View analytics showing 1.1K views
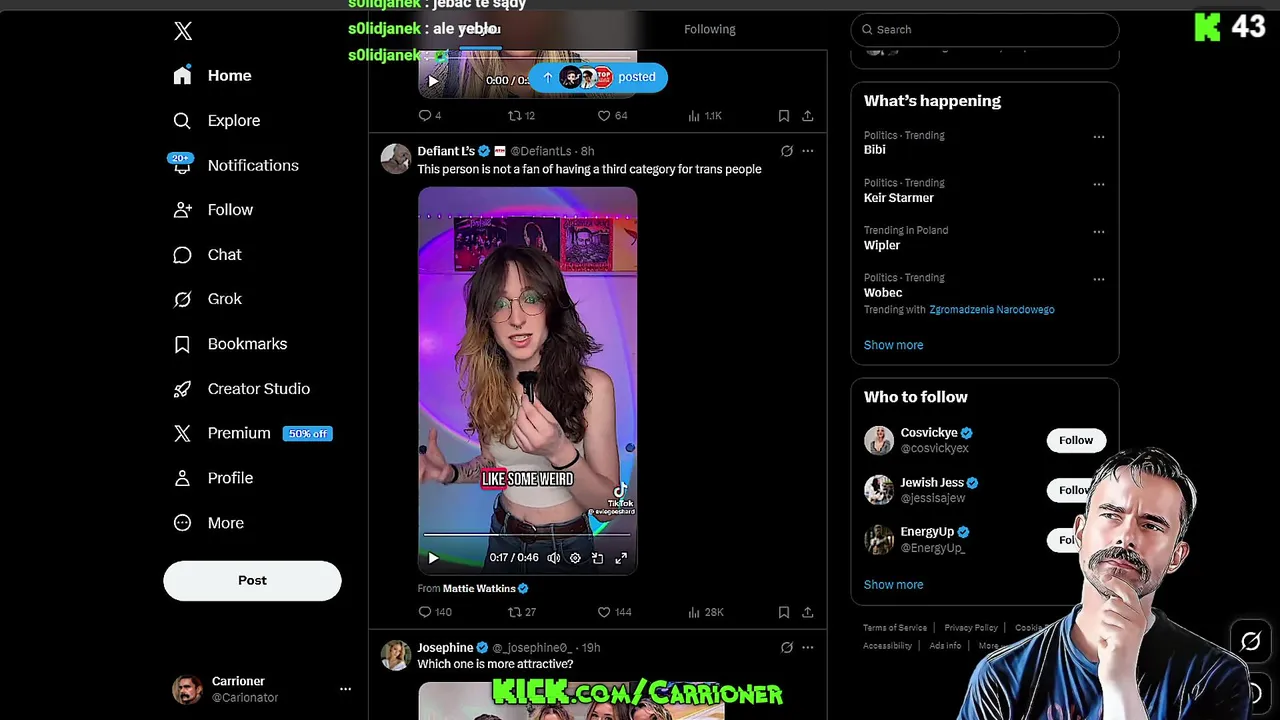The height and width of the screenshot is (720, 1280). [704, 116]
